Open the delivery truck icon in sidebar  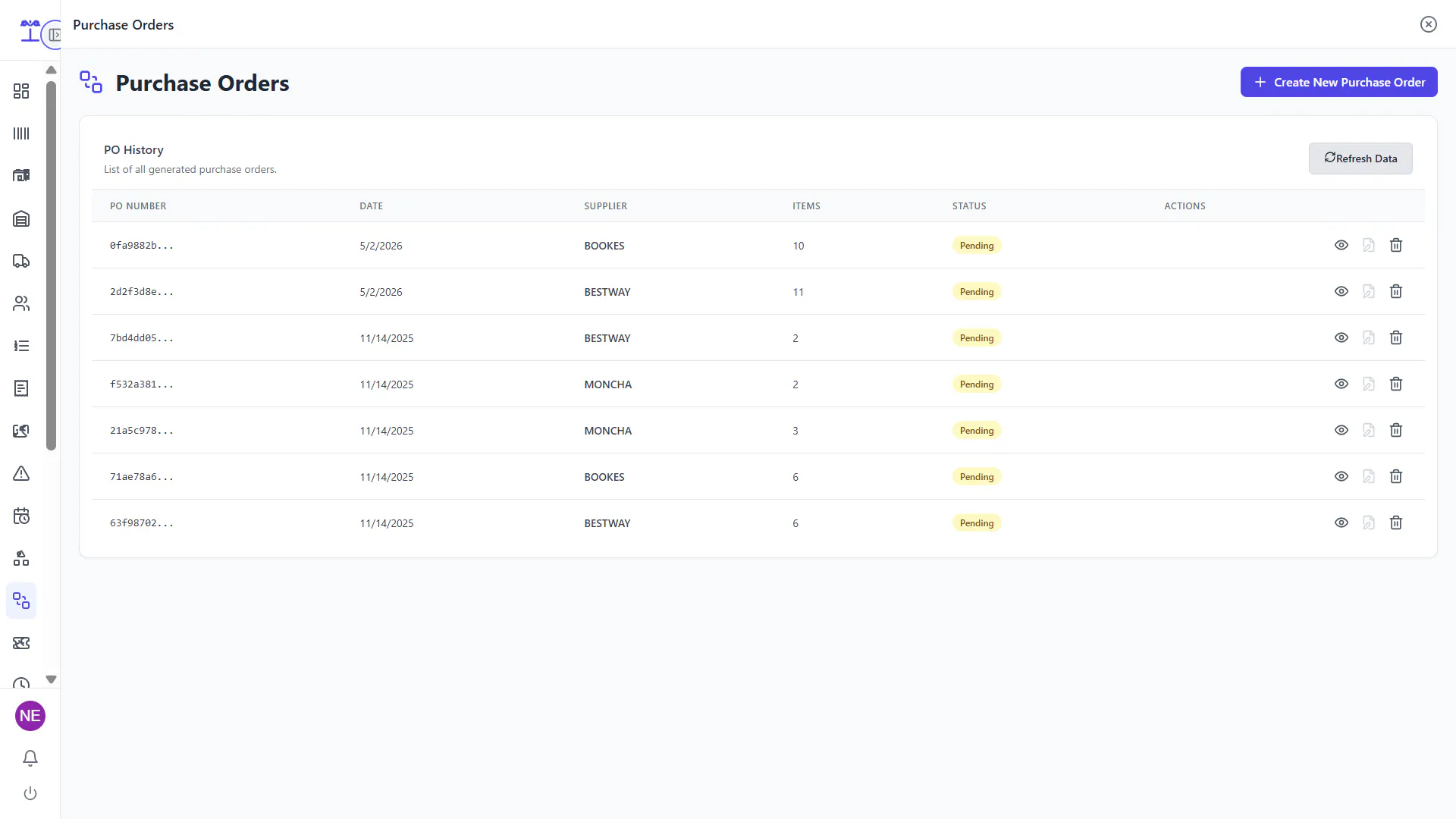tap(21, 261)
